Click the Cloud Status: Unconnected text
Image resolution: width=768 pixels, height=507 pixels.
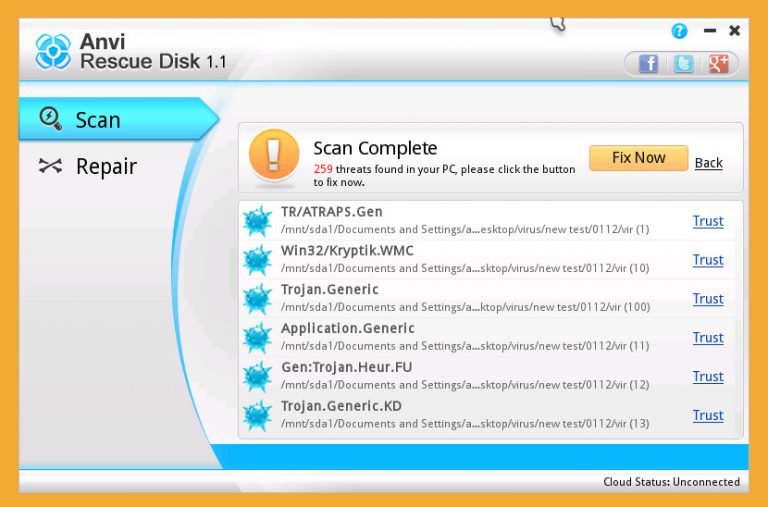tap(671, 482)
